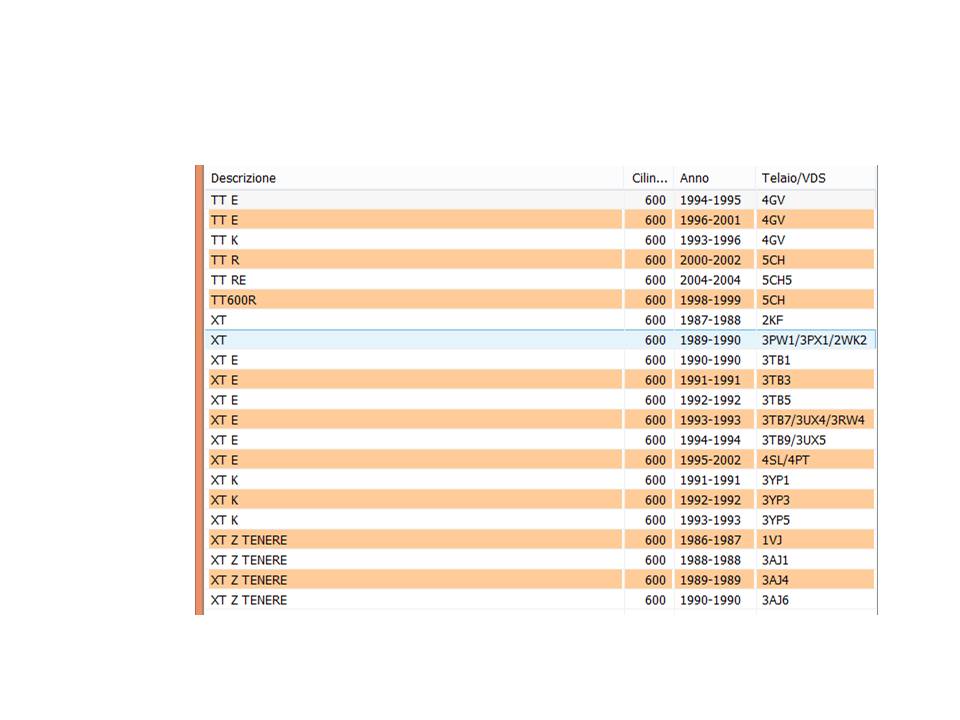Sort by the Telaio/VDS column header
This screenshot has height=720, width=960.
pos(816,178)
